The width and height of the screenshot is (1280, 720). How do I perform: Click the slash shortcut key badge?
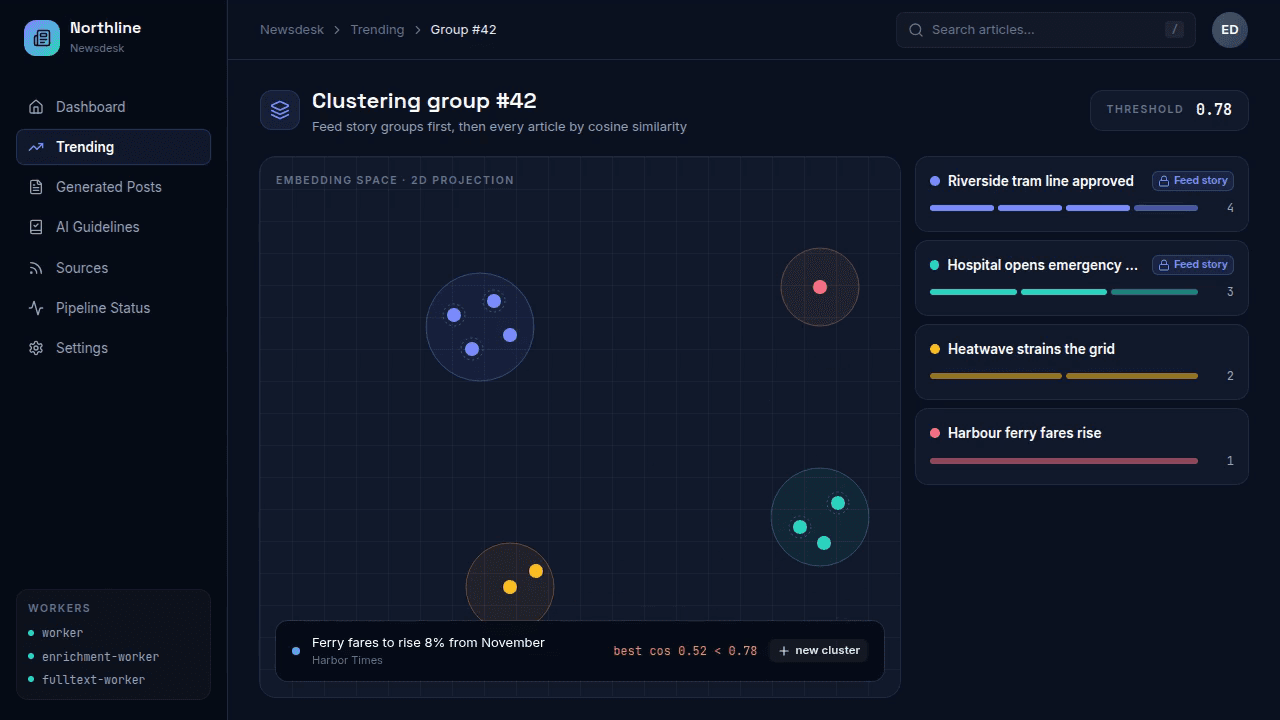click(1174, 30)
